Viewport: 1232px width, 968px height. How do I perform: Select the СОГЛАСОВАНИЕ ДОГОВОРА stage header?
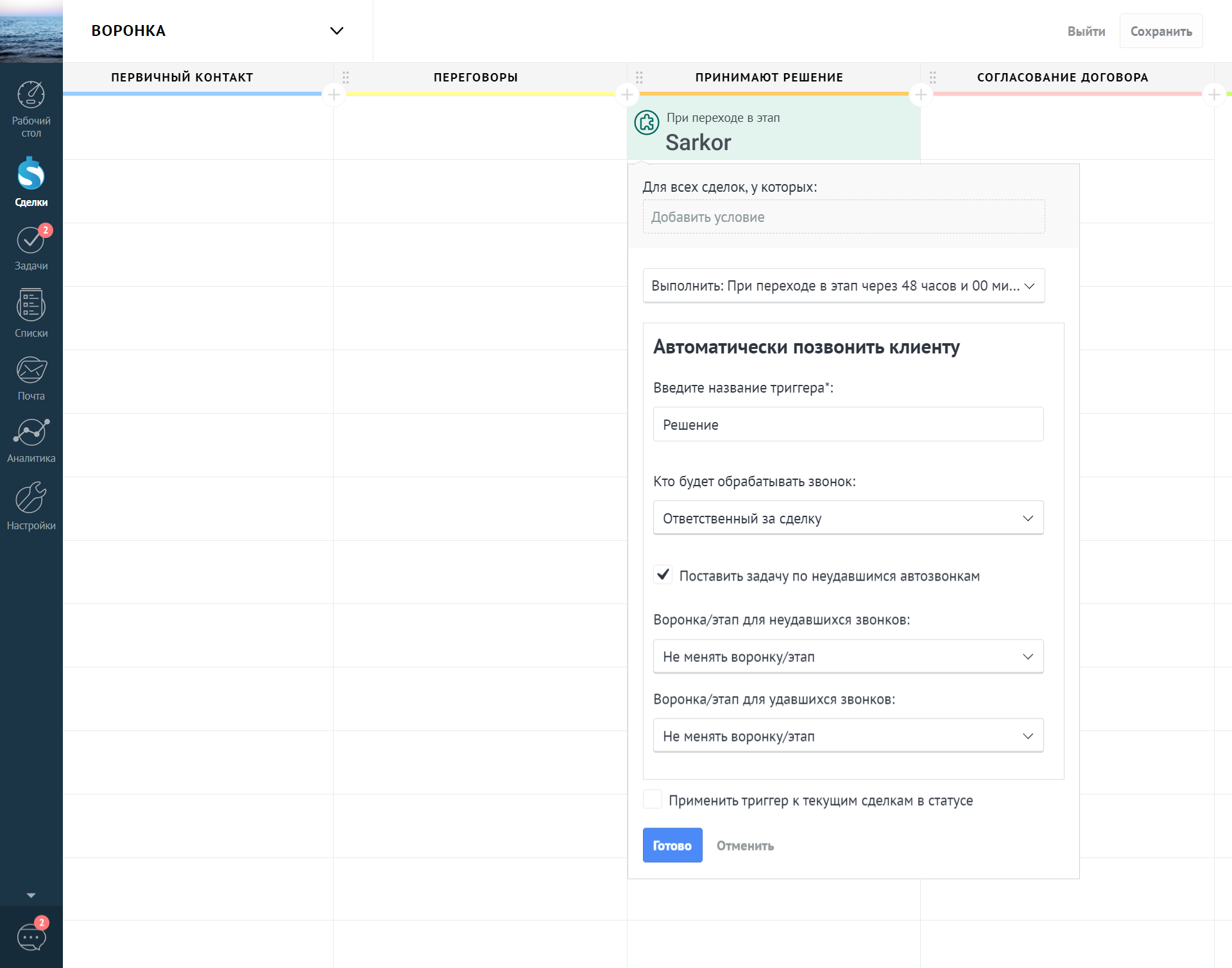tap(1062, 78)
